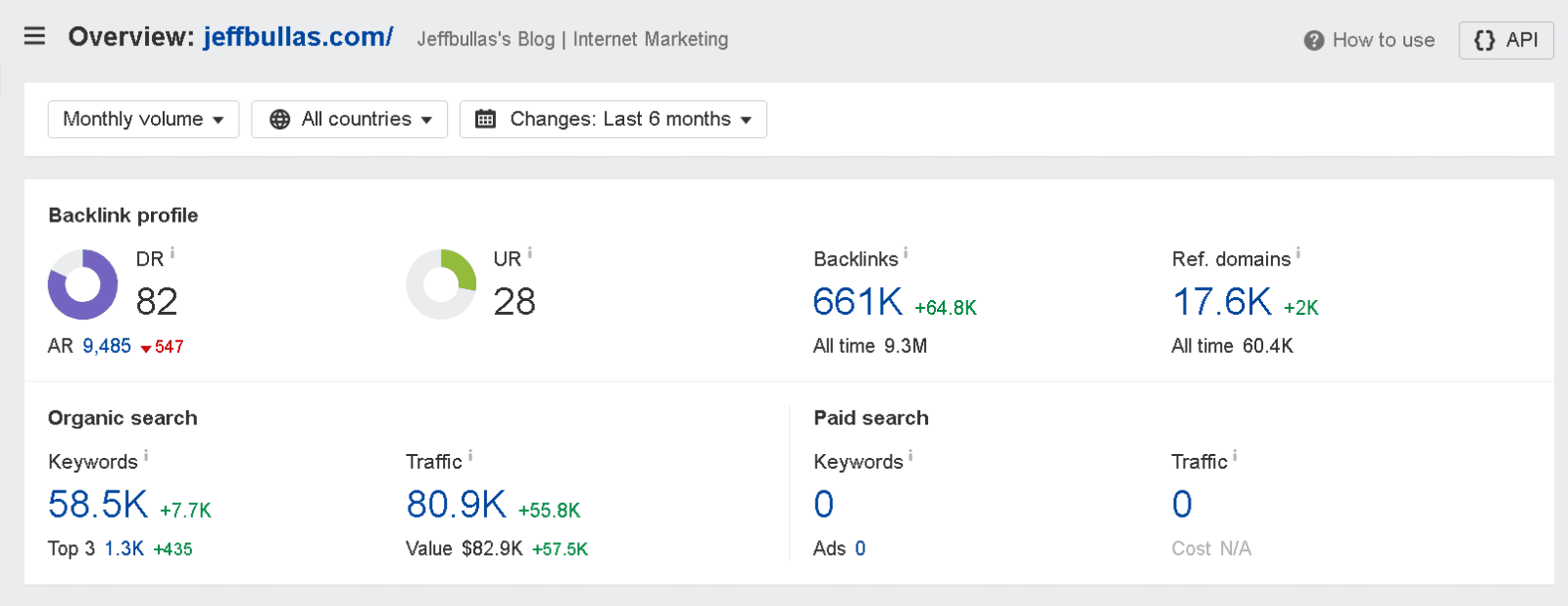Click the red AR decrease arrow
Image resolution: width=1568 pixels, height=606 pixels.
(146, 348)
